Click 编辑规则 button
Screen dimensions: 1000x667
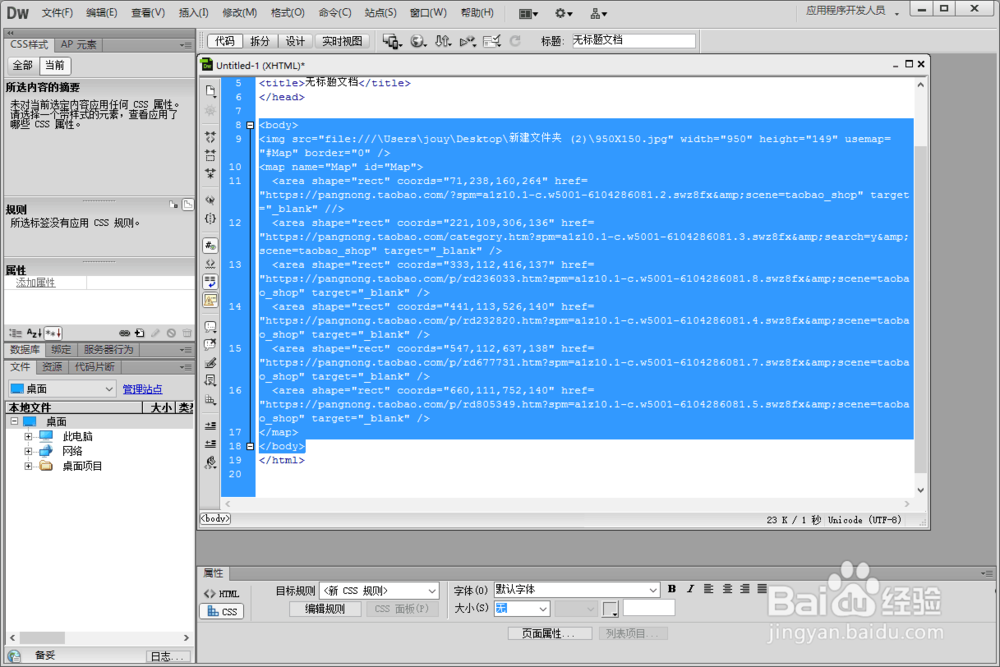click(x=325, y=609)
